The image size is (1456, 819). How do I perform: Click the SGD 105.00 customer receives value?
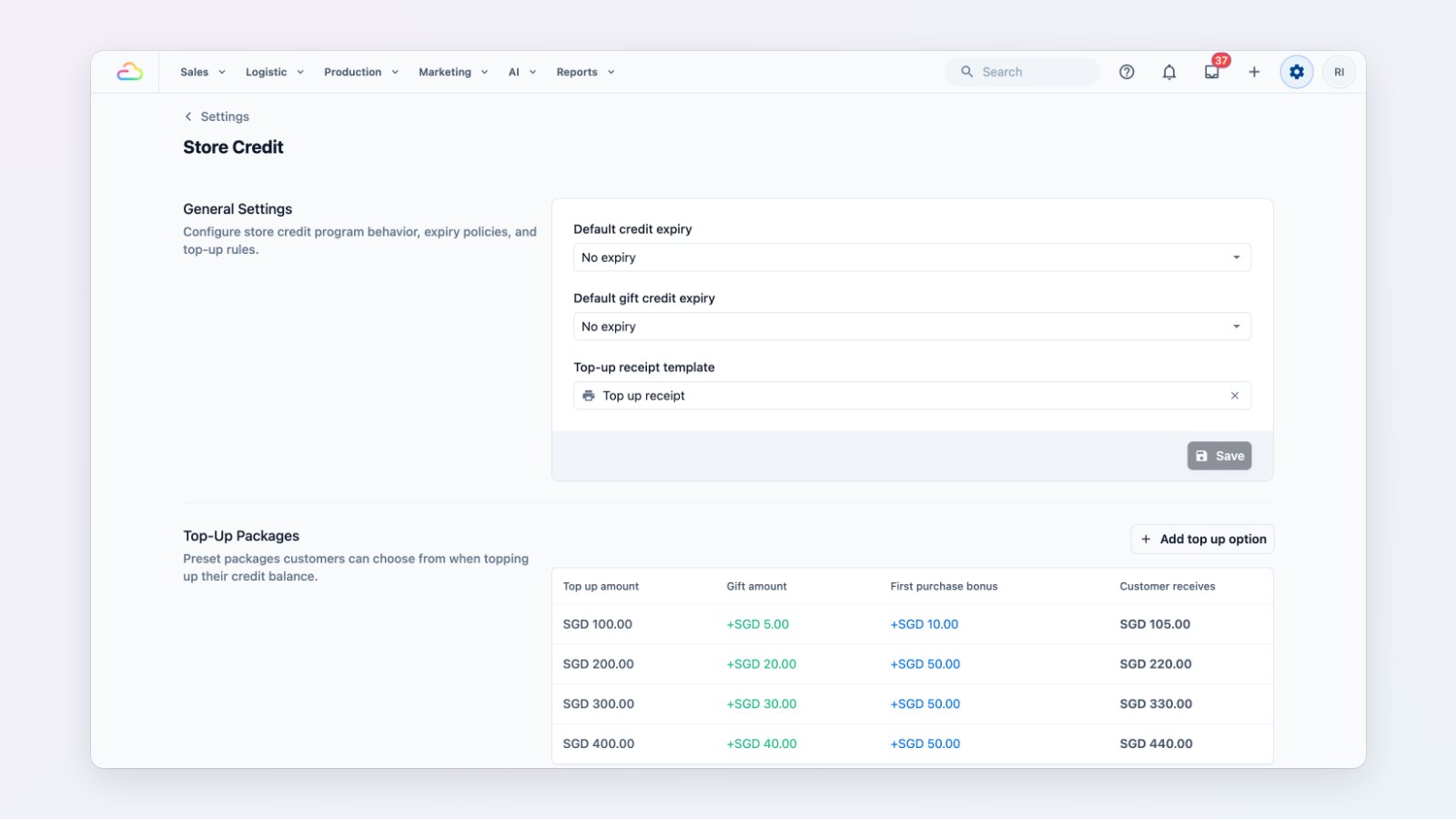(1155, 624)
